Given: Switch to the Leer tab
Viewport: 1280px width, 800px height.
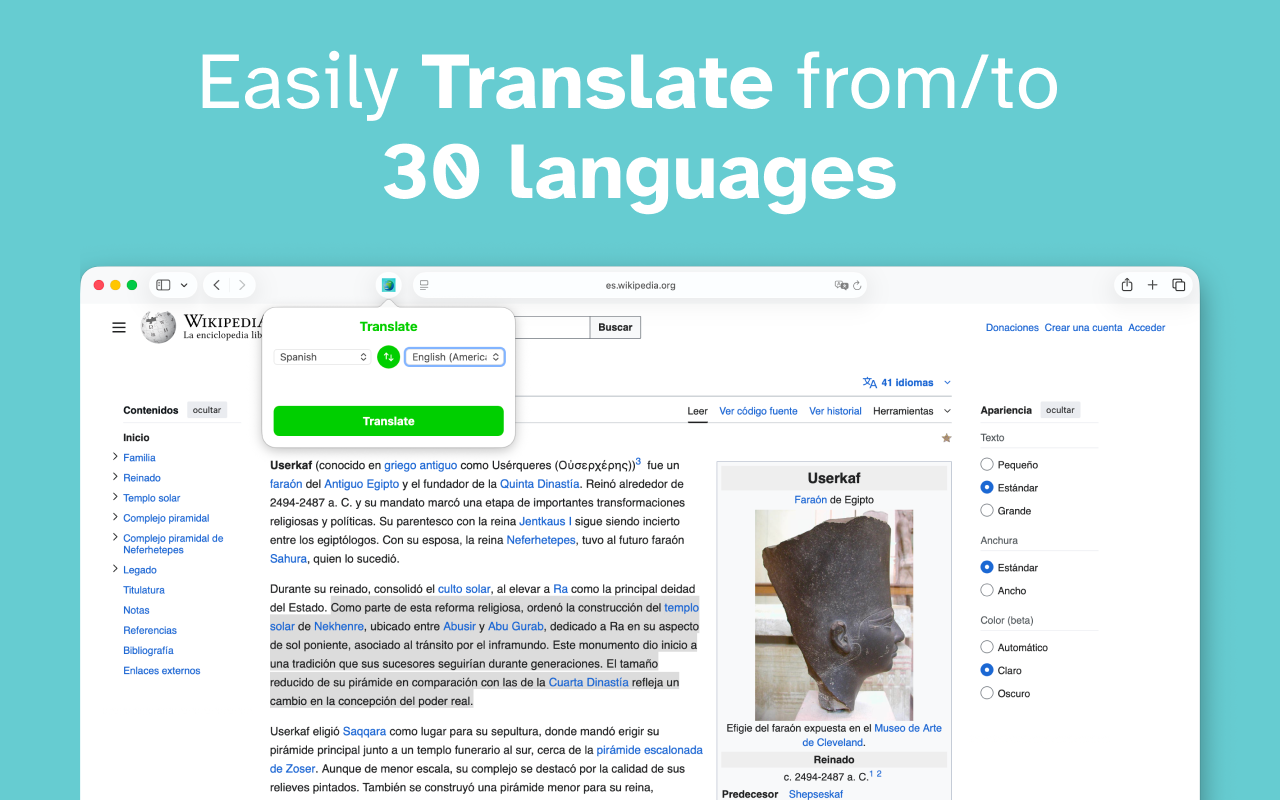Looking at the screenshot, I should coord(697,411).
